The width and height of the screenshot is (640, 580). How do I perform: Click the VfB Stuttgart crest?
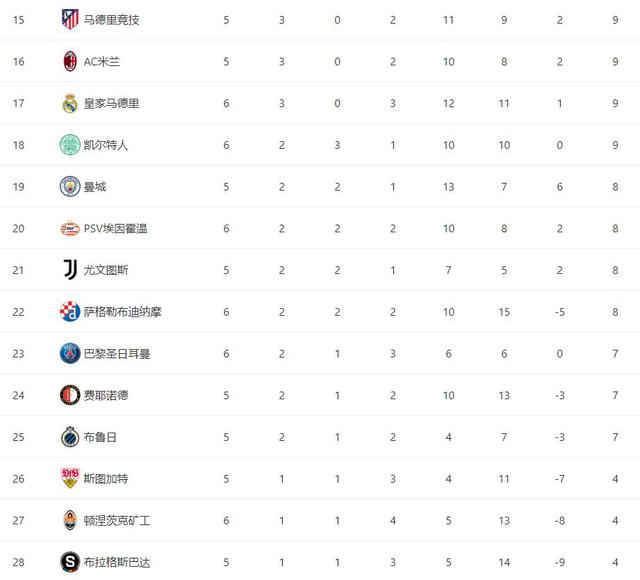tap(69, 479)
